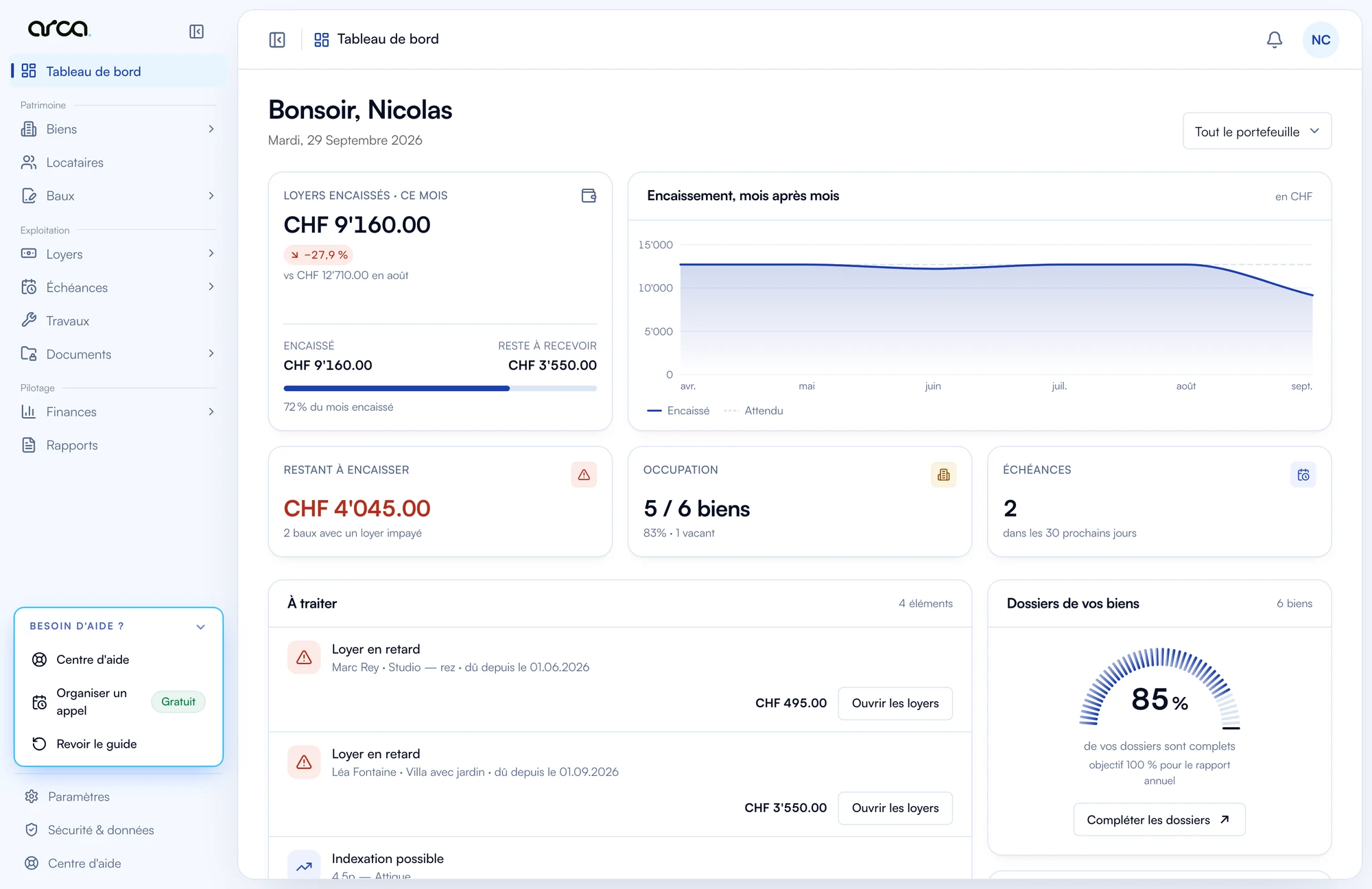Click the warning icon on the Restant à encaisser card
This screenshot has width=1372, height=889.
[584, 475]
